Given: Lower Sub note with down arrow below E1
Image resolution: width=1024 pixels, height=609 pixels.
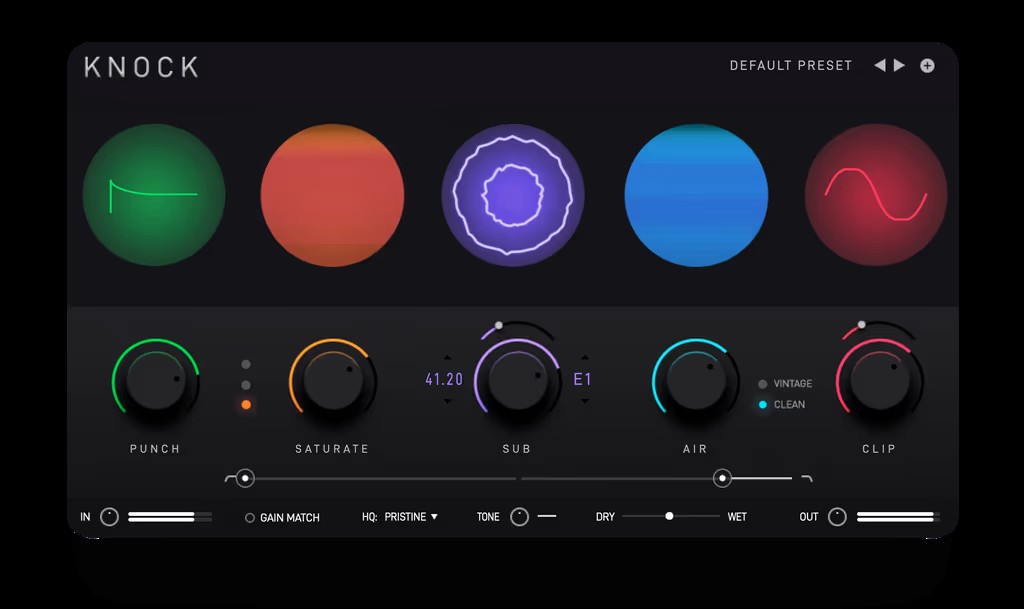Looking at the screenshot, I should point(584,401).
